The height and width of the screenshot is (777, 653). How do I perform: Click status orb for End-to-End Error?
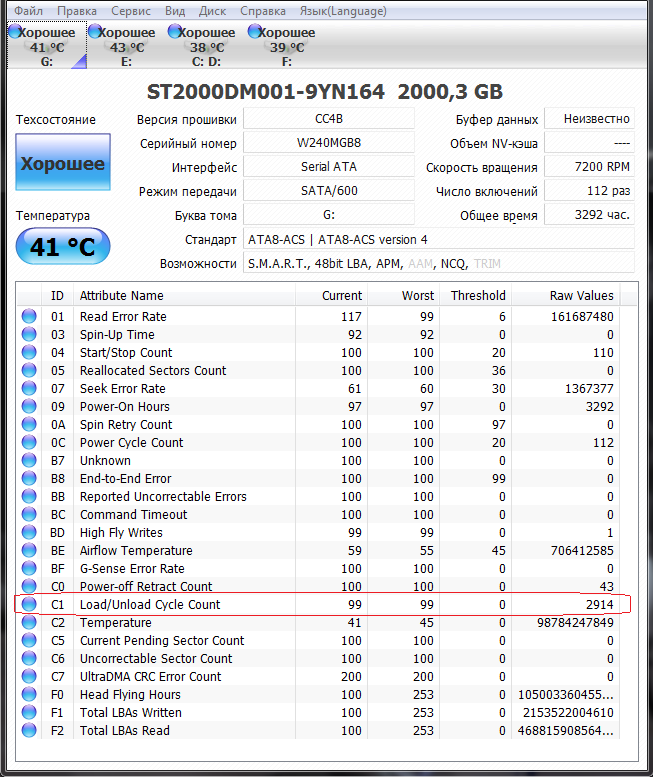pos(29,478)
